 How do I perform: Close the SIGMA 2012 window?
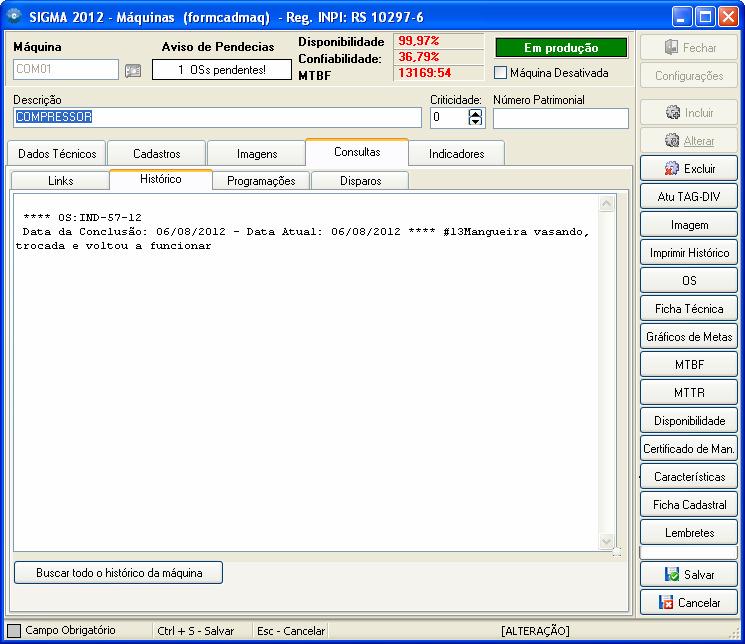tap(728, 17)
